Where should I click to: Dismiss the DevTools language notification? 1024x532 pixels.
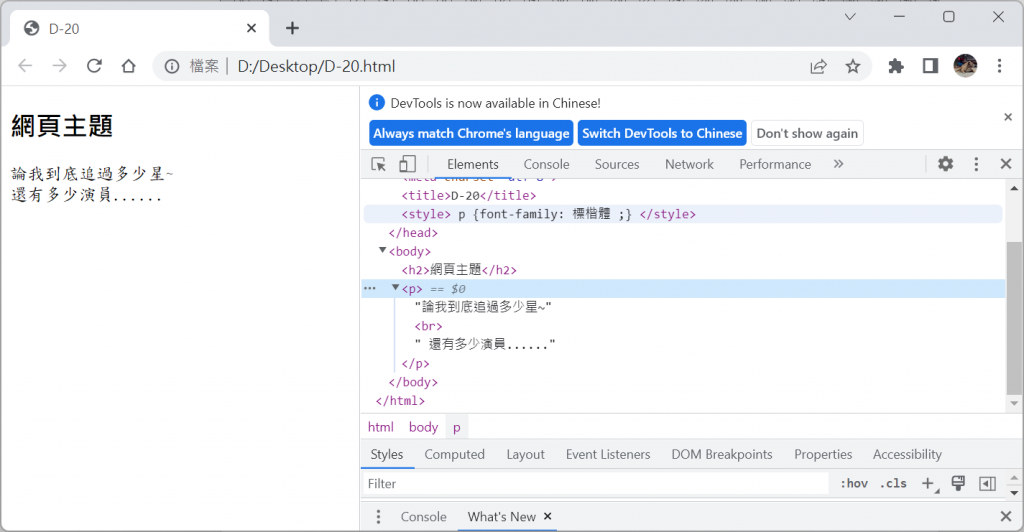(x=1008, y=117)
